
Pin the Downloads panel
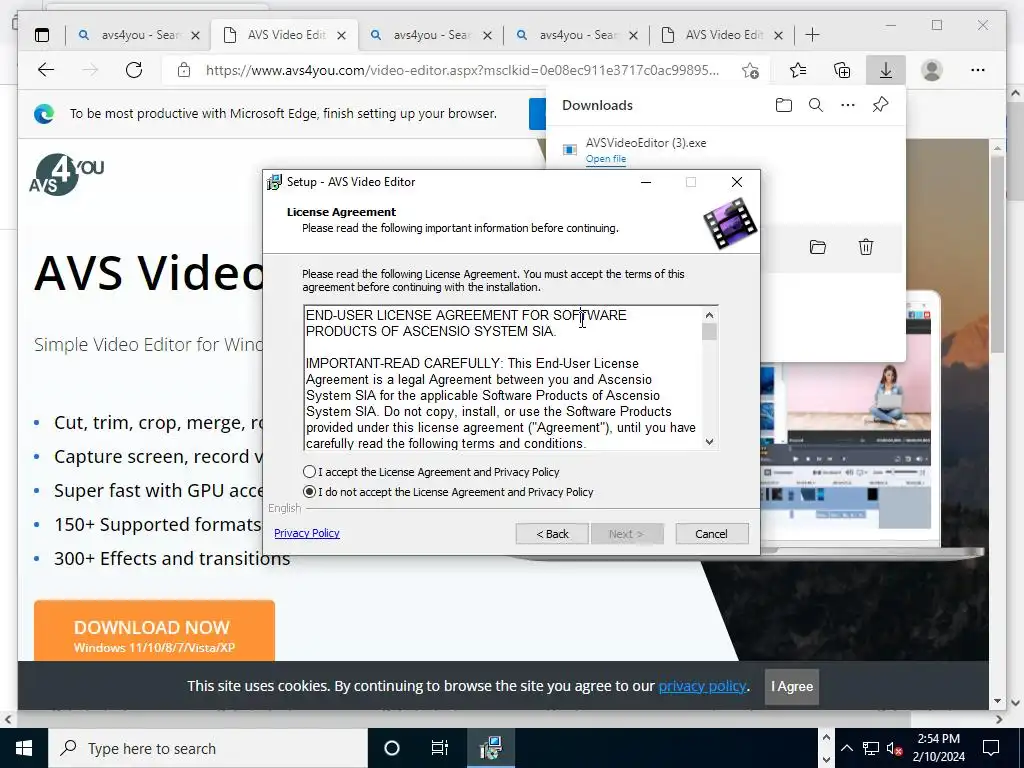pos(880,105)
